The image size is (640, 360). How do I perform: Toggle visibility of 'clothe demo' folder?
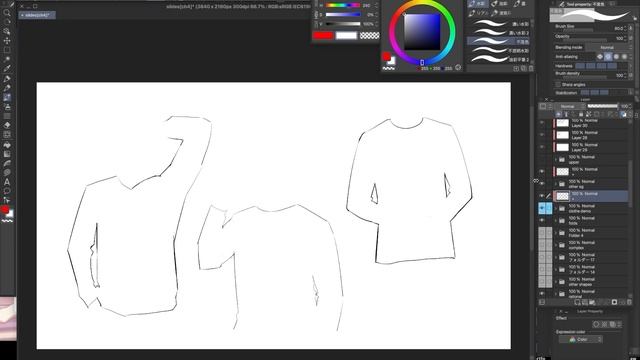coord(542,208)
